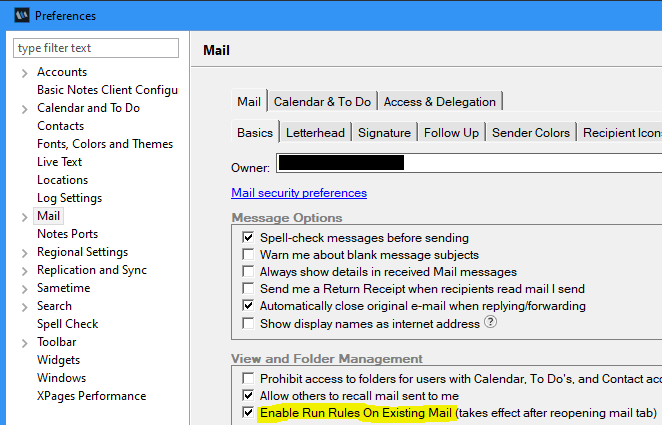This screenshot has height=425, width=662.
Task: Click the type filter text field
Action: click(95, 48)
